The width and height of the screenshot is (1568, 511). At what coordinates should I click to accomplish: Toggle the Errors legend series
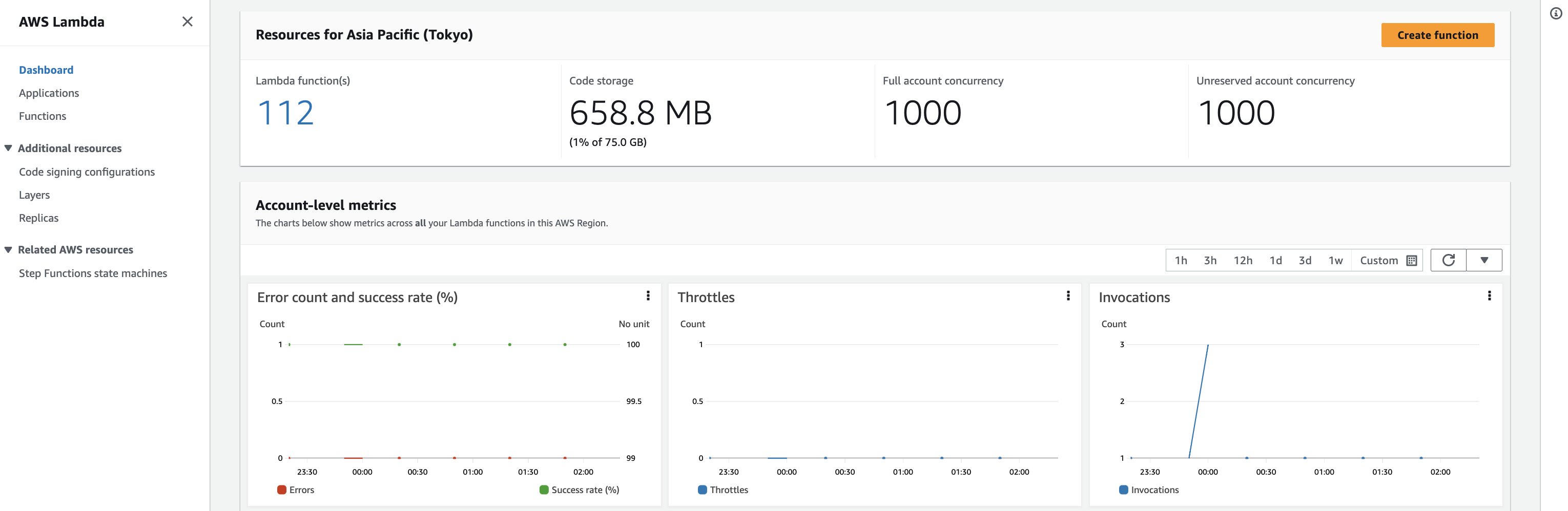coord(296,489)
